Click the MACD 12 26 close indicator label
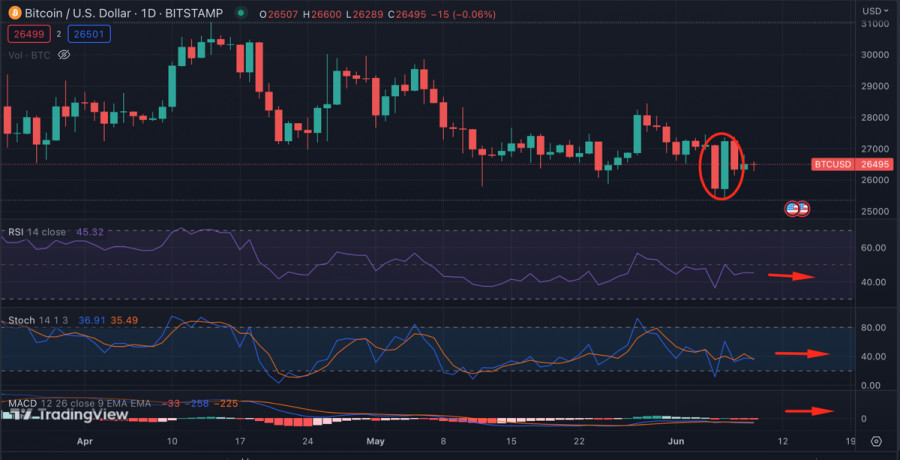The height and width of the screenshot is (460, 900). tap(79, 404)
